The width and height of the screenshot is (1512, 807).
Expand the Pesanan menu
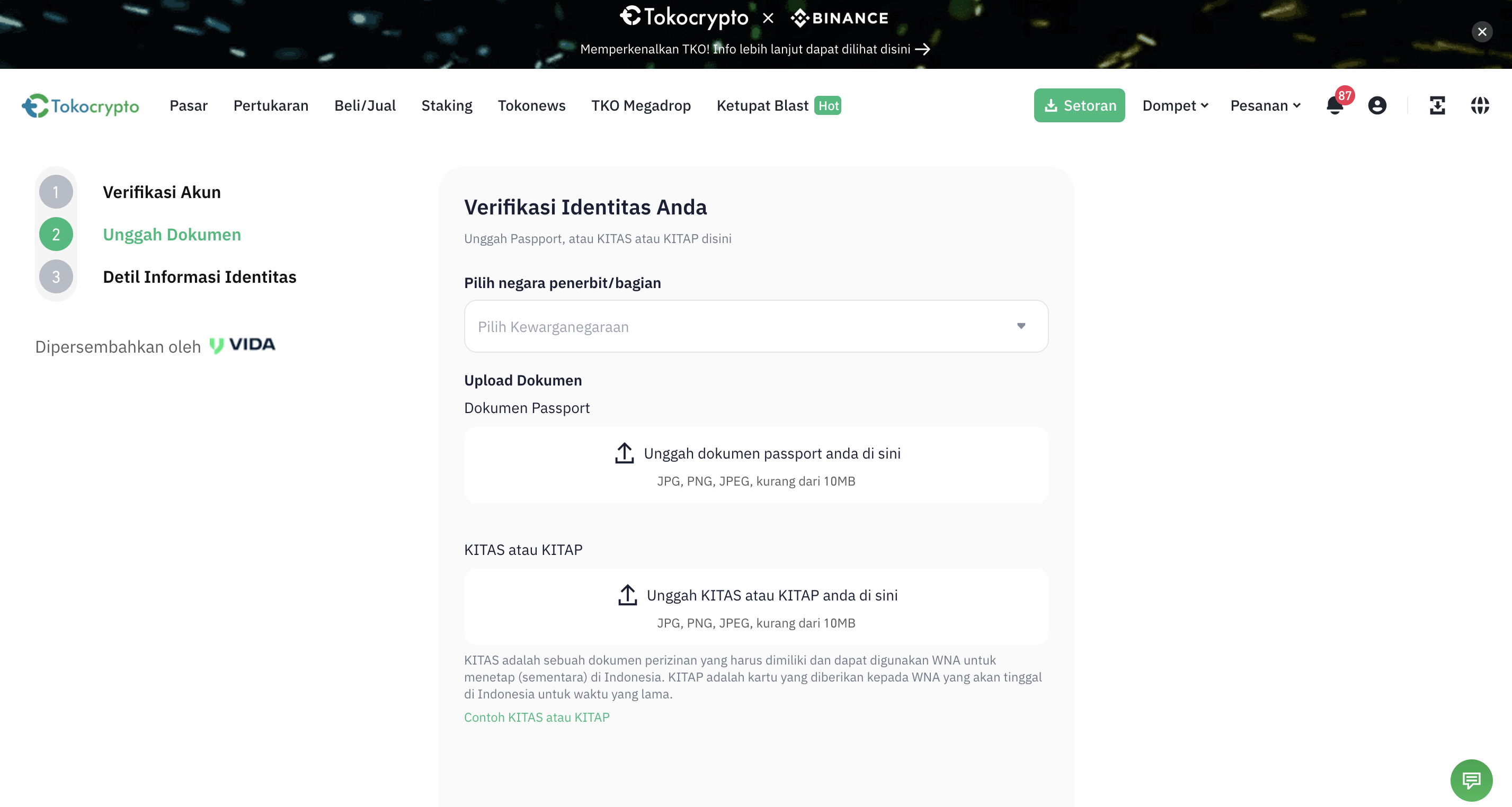1266,105
